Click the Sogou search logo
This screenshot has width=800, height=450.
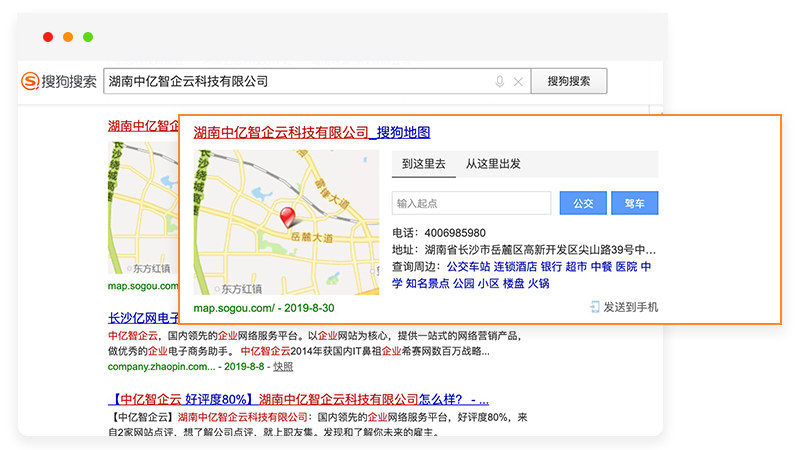tap(59, 81)
